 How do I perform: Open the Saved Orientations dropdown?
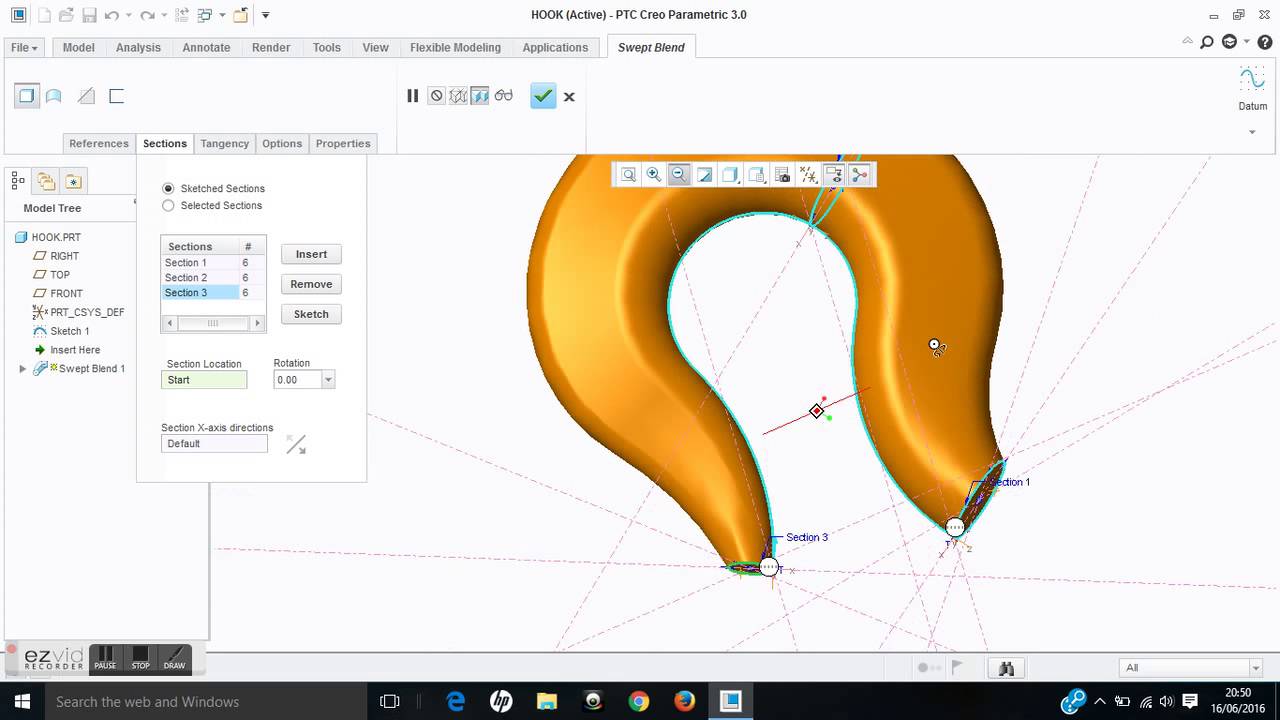[756, 175]
